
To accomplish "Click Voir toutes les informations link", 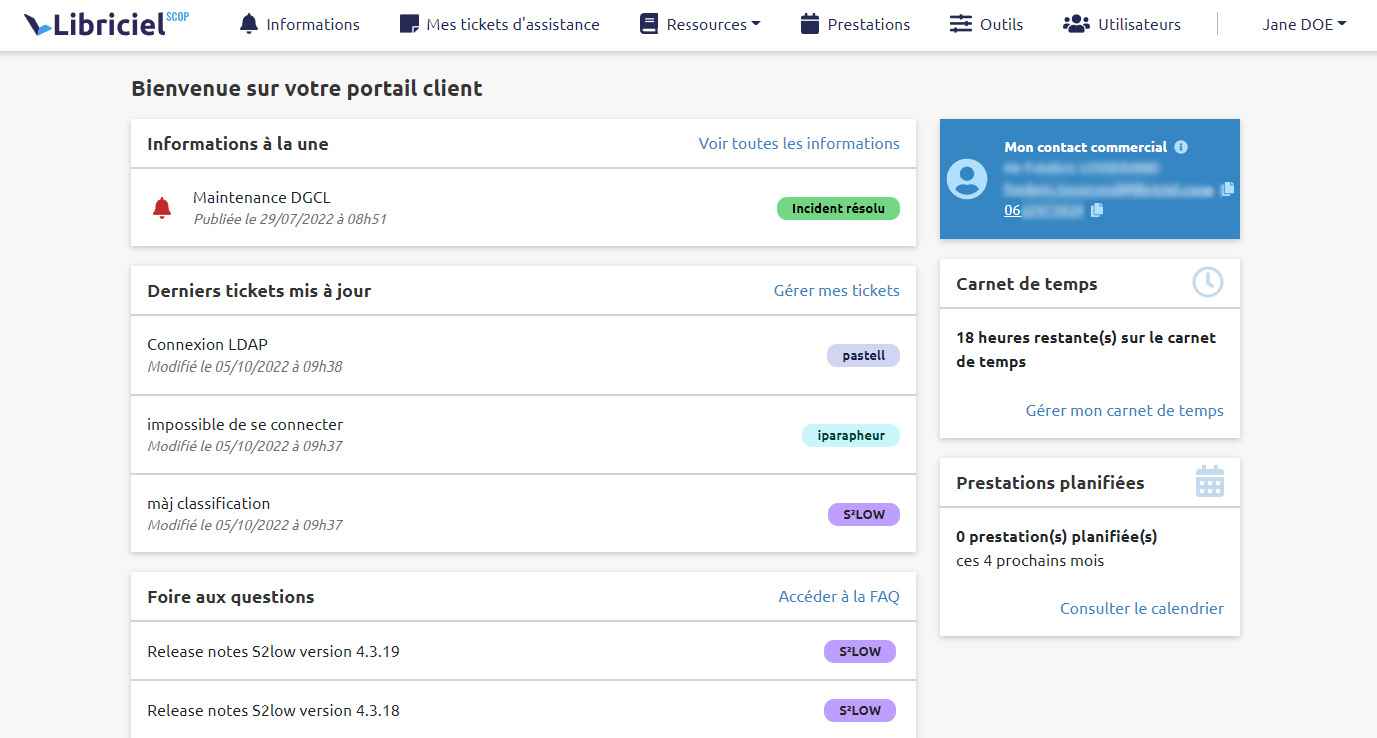I will [x=799, y=143].
